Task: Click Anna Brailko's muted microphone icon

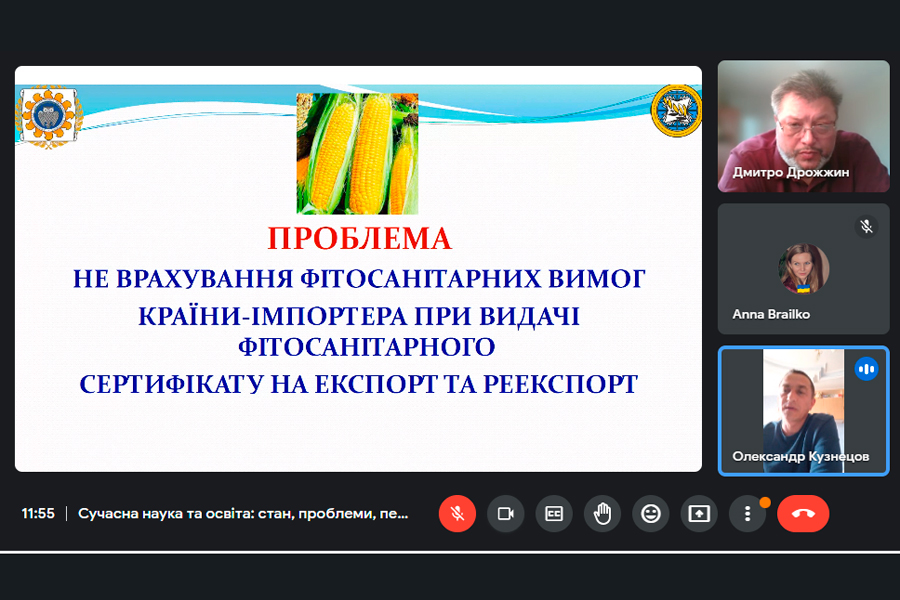Action: [866, 226]
